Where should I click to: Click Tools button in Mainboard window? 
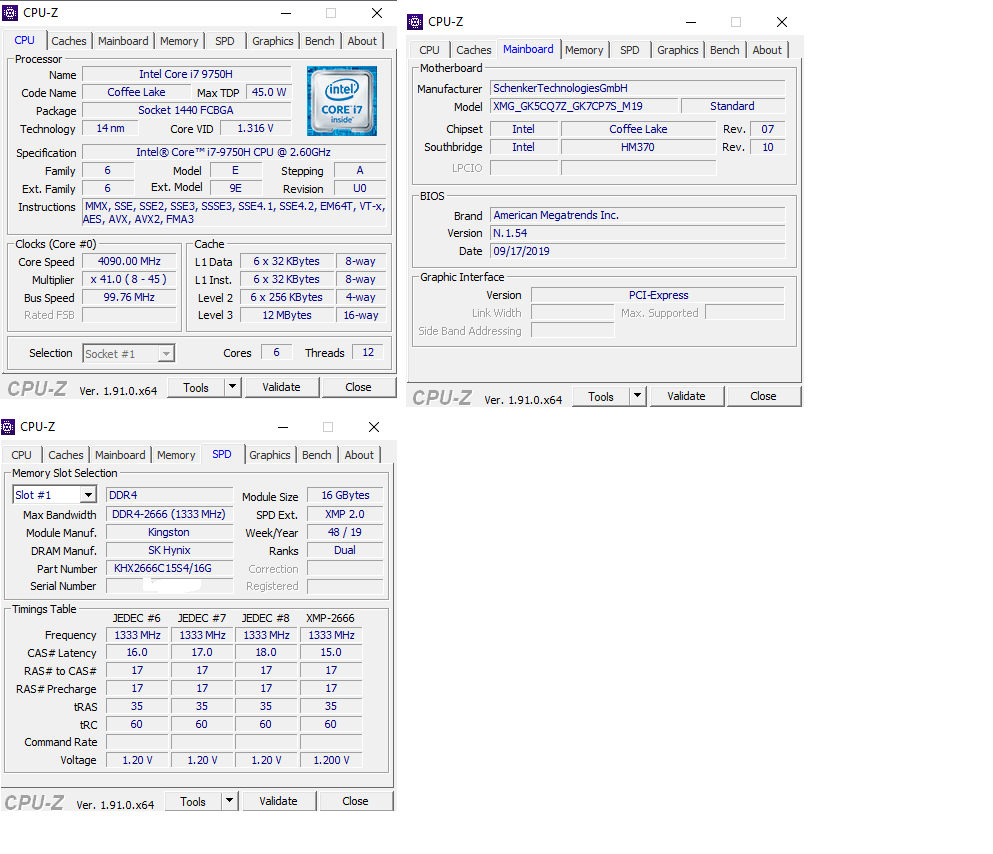click(600, 396)
